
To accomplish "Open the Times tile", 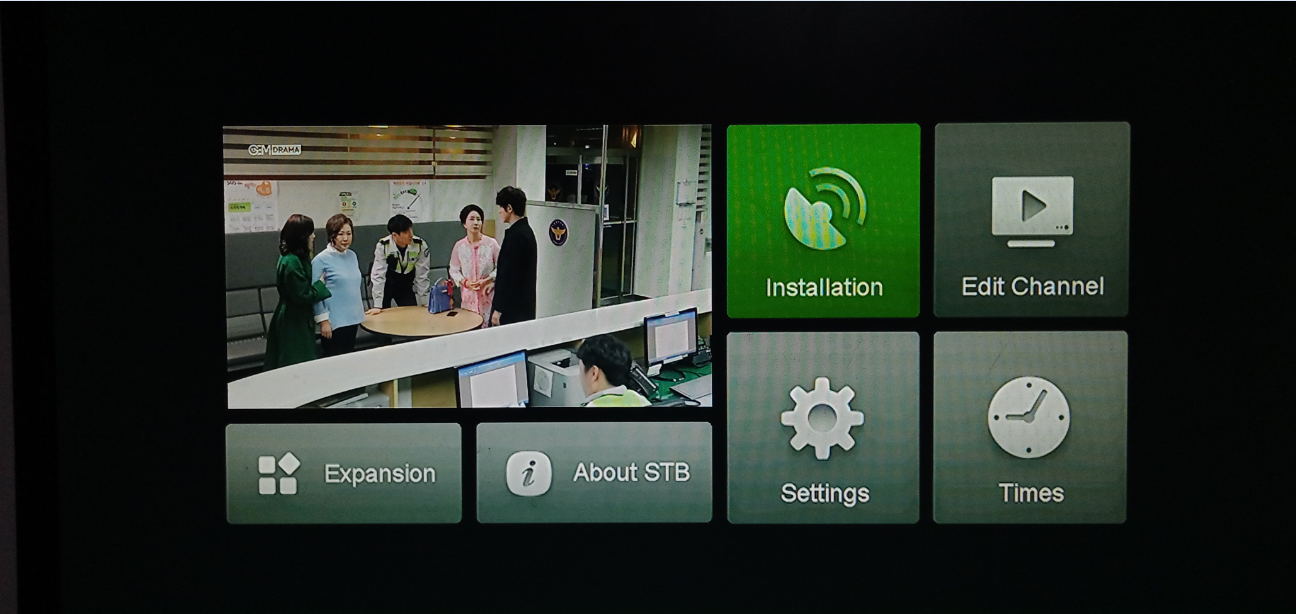I will (1031, 428).
